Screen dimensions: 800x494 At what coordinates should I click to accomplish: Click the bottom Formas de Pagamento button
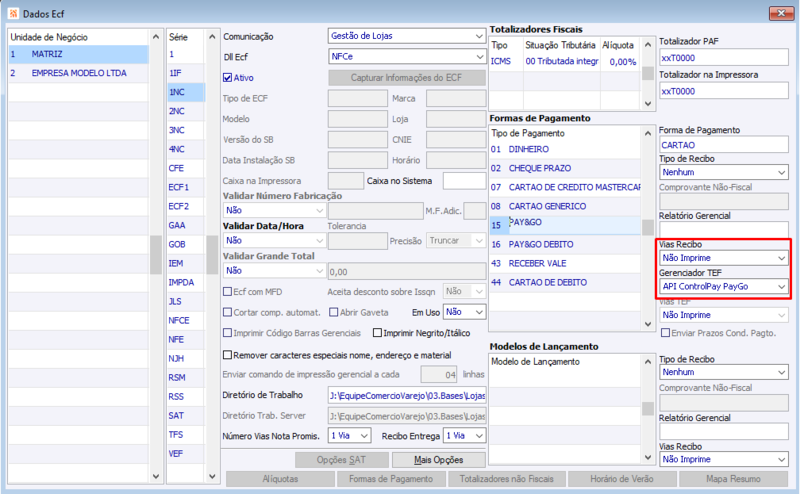(x=391, y=479)
